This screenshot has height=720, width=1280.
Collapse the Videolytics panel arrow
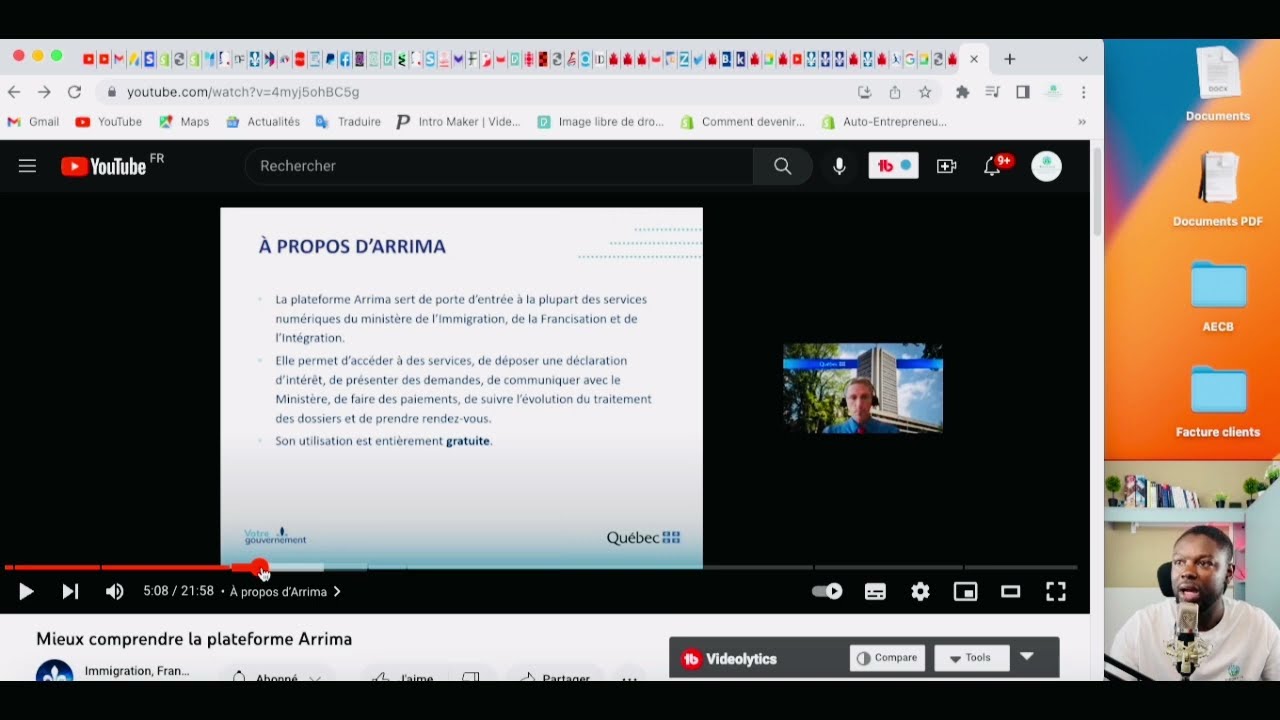1026,658
